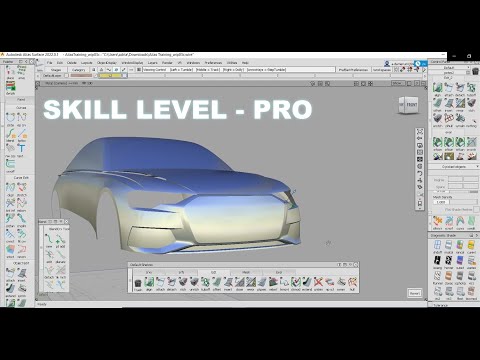Click the user account icon in menu bar
This screenshot has height=360, width=480.
387,63
